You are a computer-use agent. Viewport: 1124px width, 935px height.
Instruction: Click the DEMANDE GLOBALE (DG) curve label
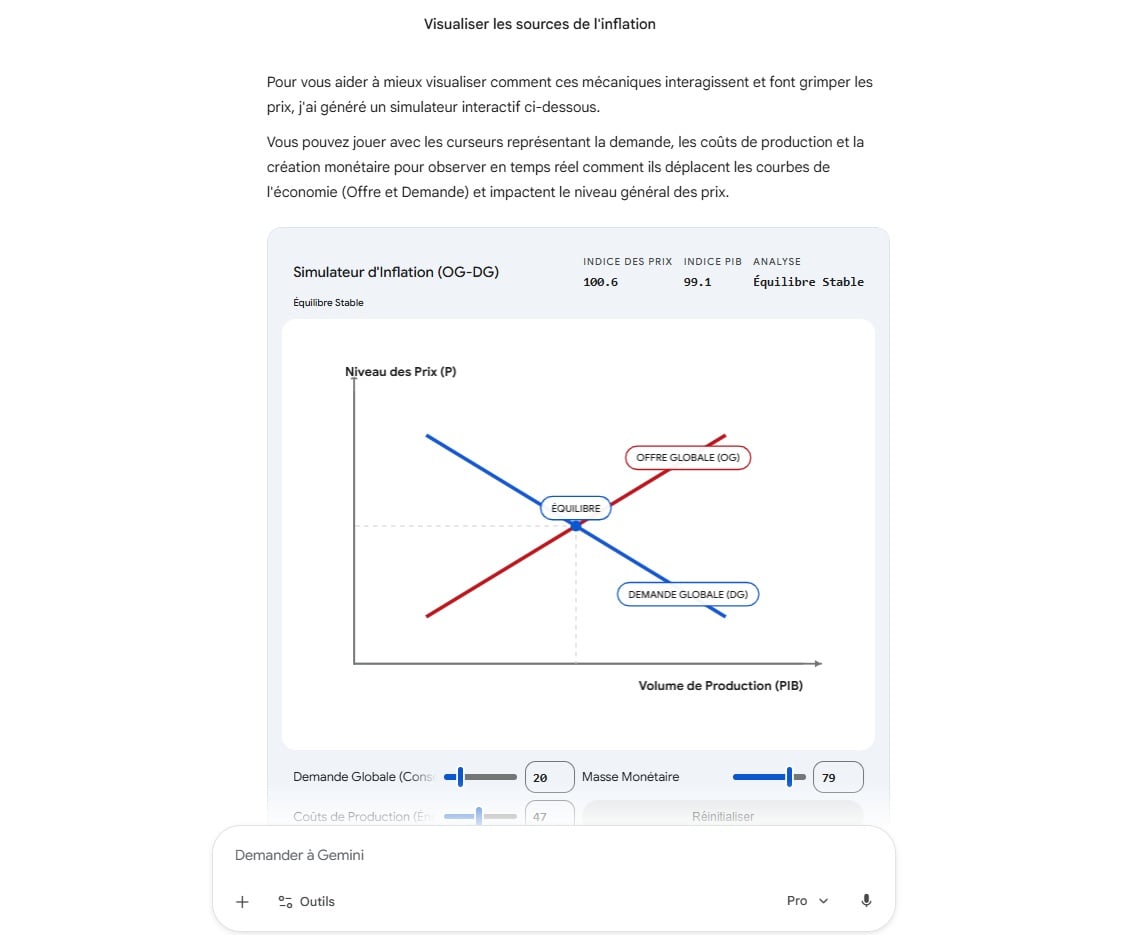click(687, 594)
